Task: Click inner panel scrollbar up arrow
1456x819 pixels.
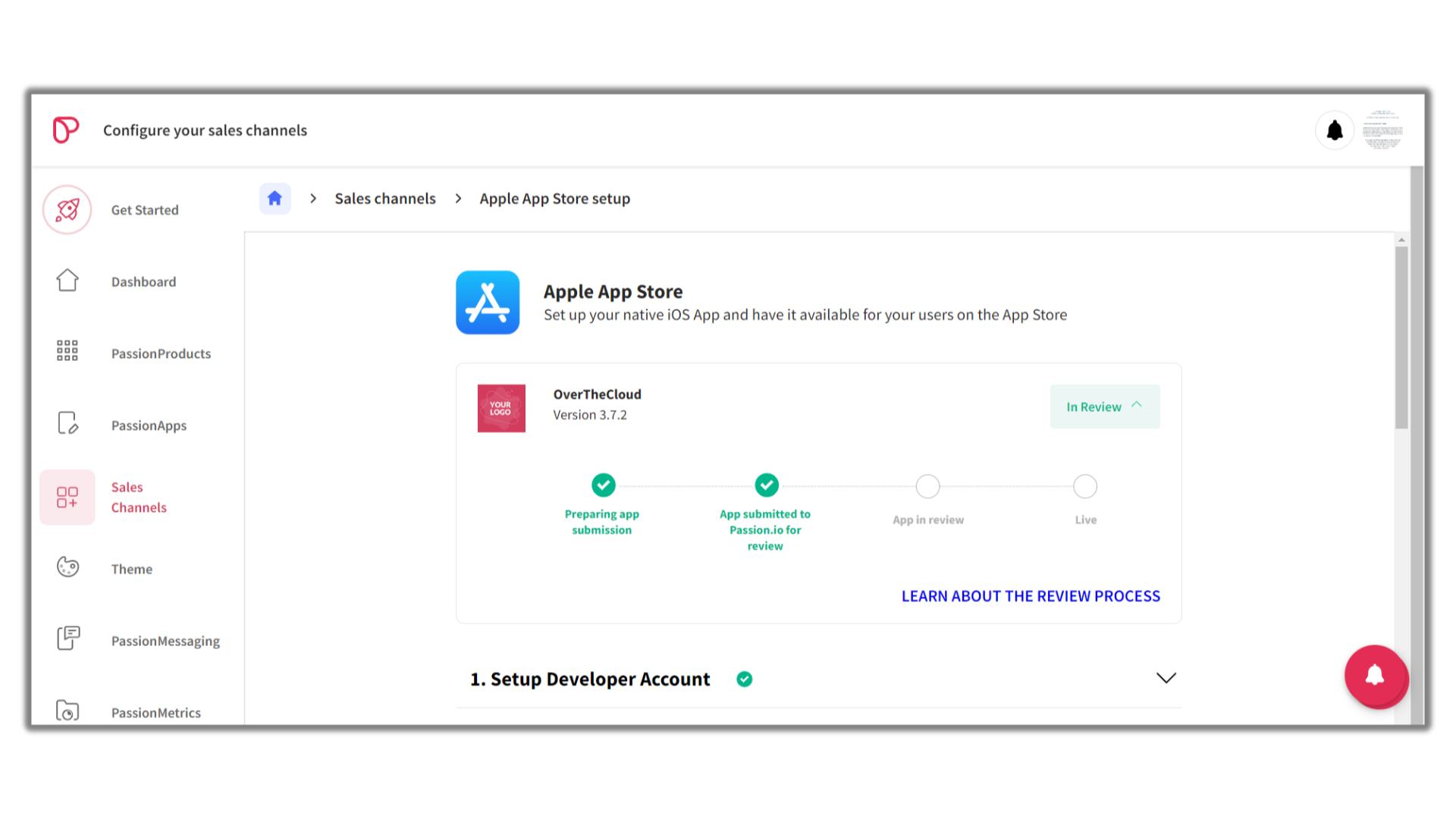Action: [x=1401, y=240]
